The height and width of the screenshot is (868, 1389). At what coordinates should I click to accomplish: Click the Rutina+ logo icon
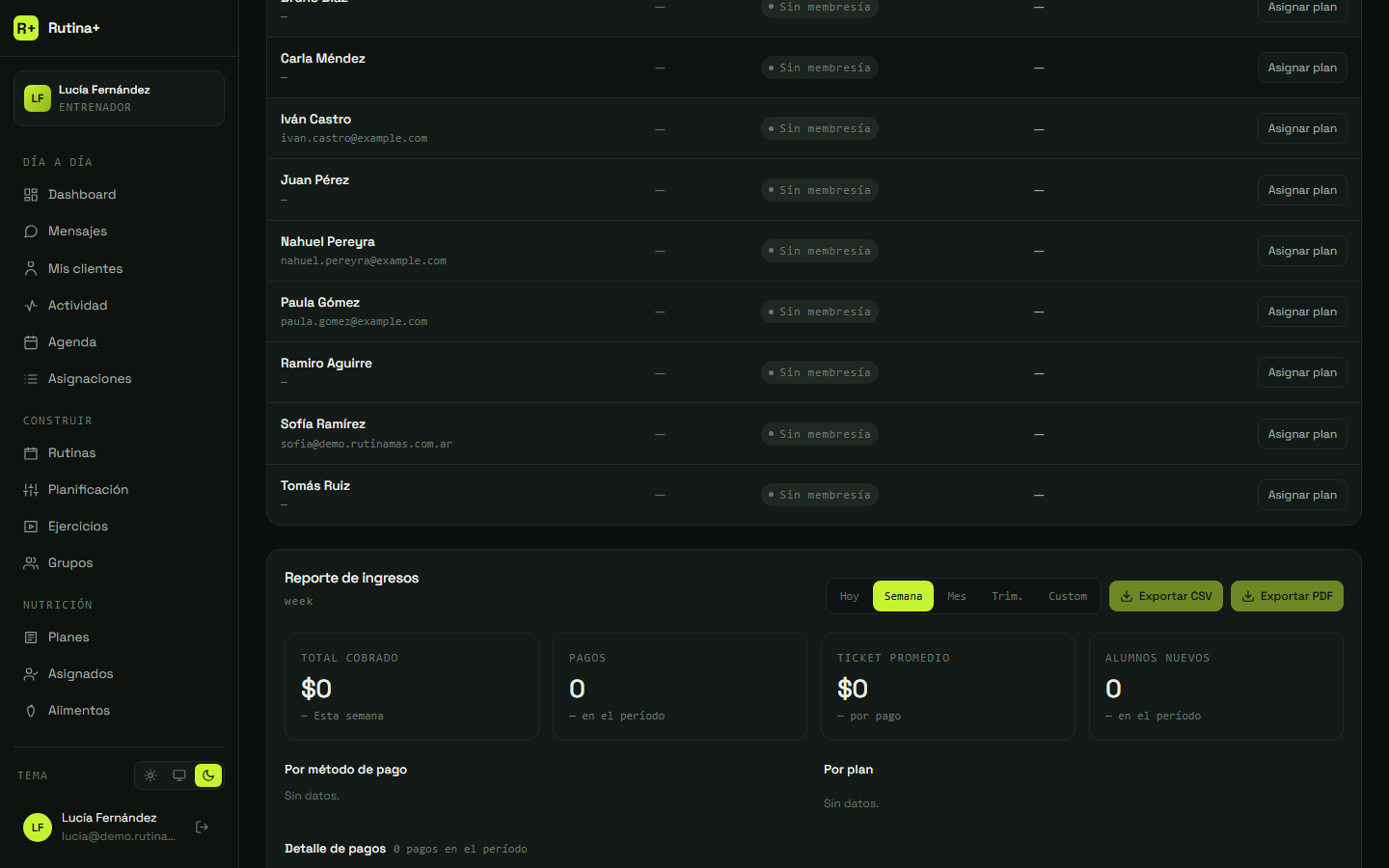(x=26, y=28)
